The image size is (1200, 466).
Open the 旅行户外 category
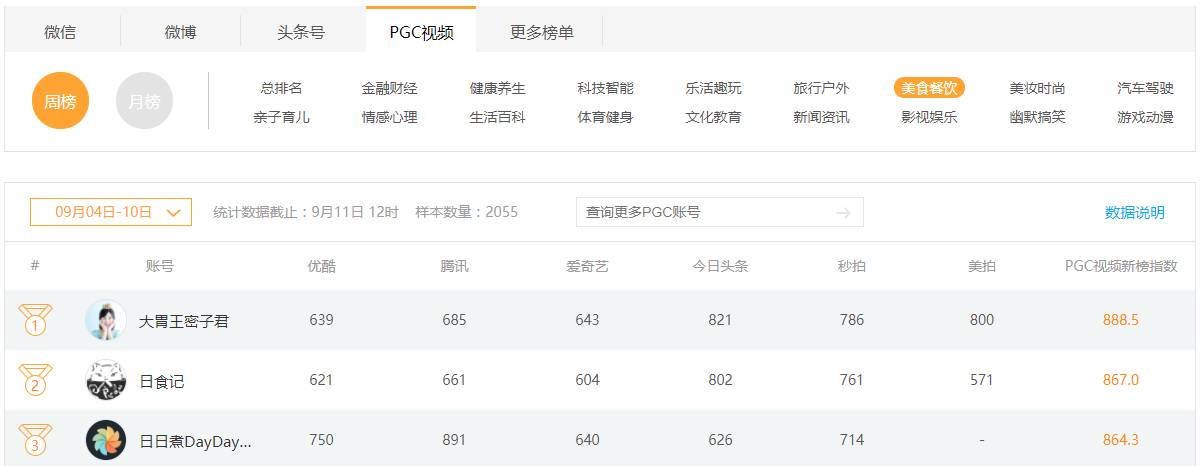821,88
